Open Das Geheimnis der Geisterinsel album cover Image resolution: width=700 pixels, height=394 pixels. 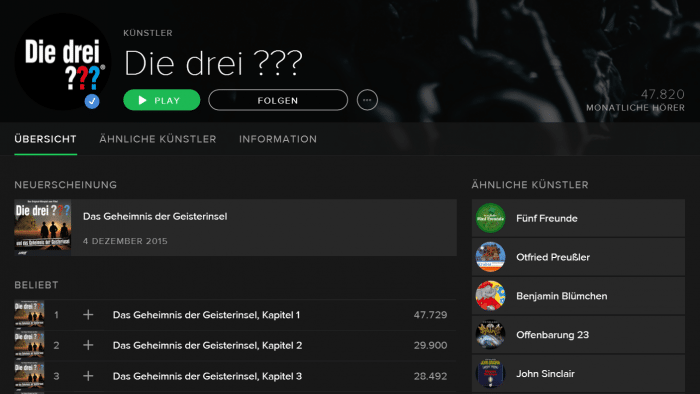(x=42, y=227)
